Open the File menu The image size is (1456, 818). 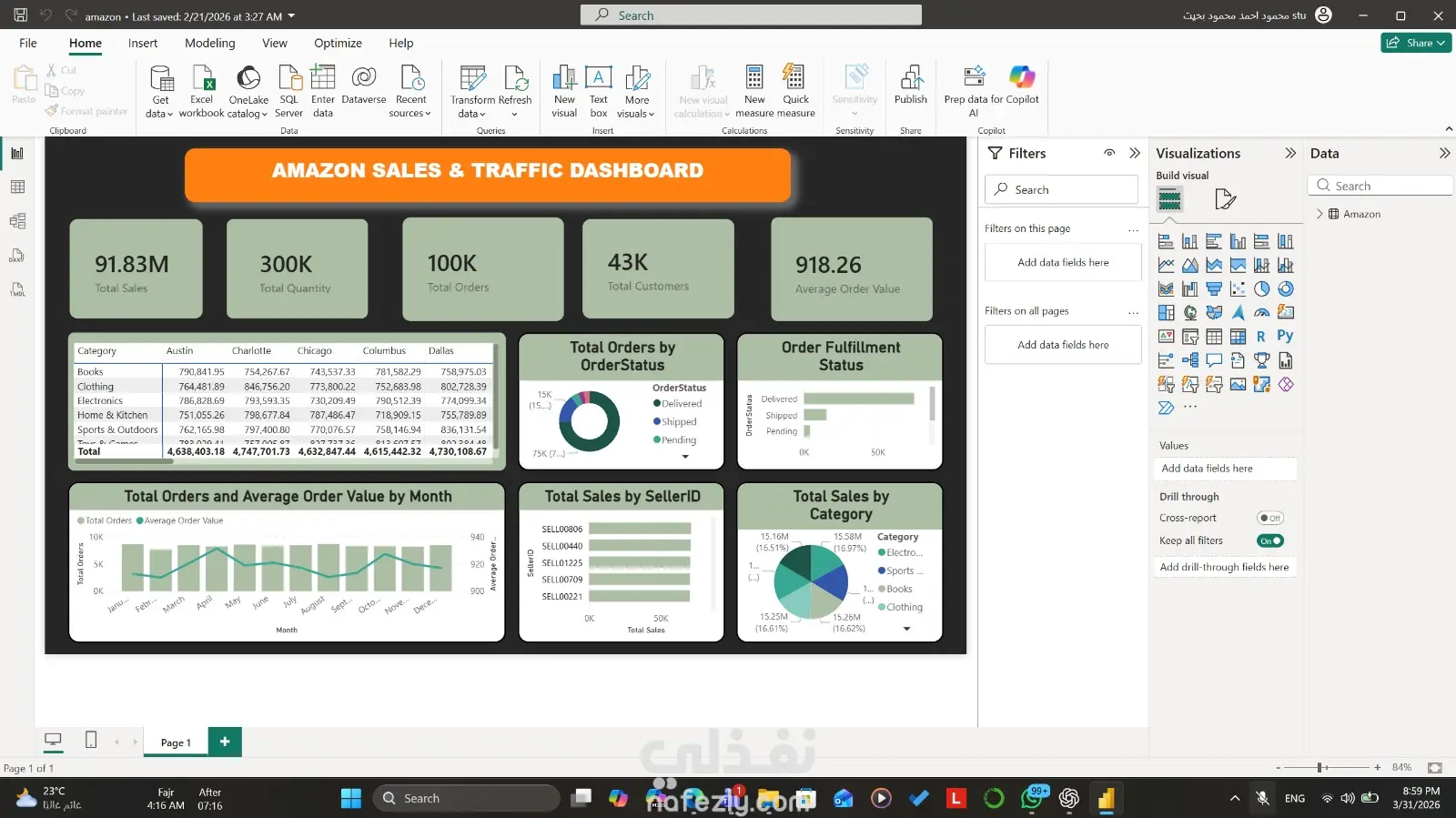28,43
